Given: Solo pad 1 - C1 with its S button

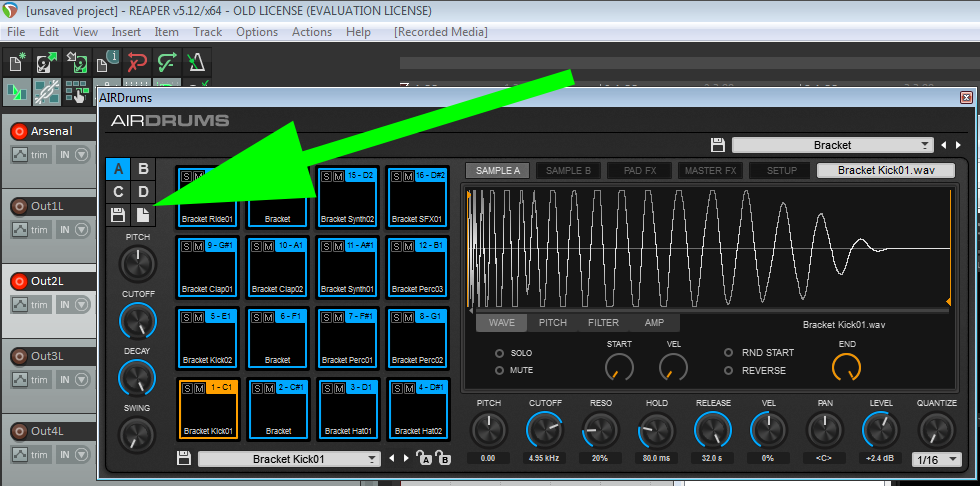Looking at the screenshot, I should (187, 388).
